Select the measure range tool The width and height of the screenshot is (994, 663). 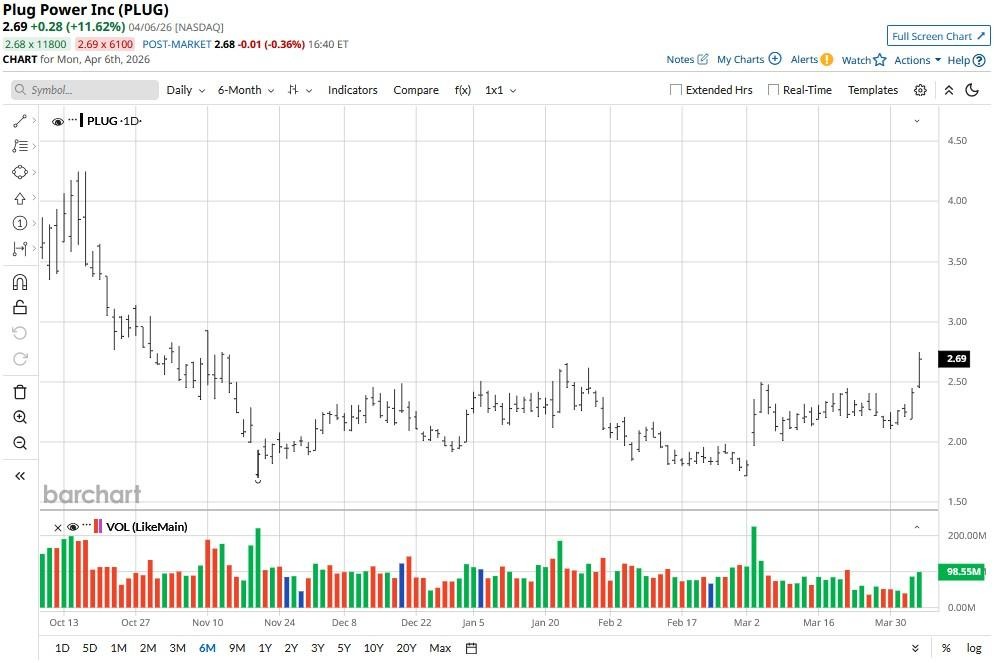(20, 248)
